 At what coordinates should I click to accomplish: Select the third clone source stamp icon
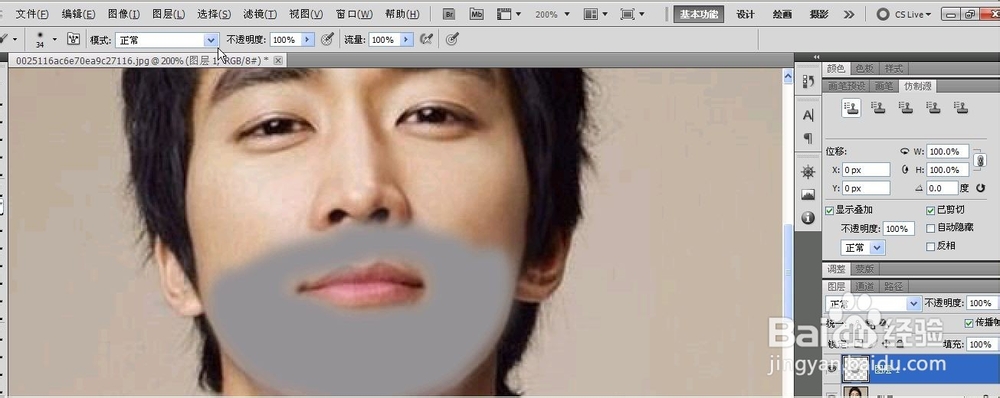click(906, 107)
